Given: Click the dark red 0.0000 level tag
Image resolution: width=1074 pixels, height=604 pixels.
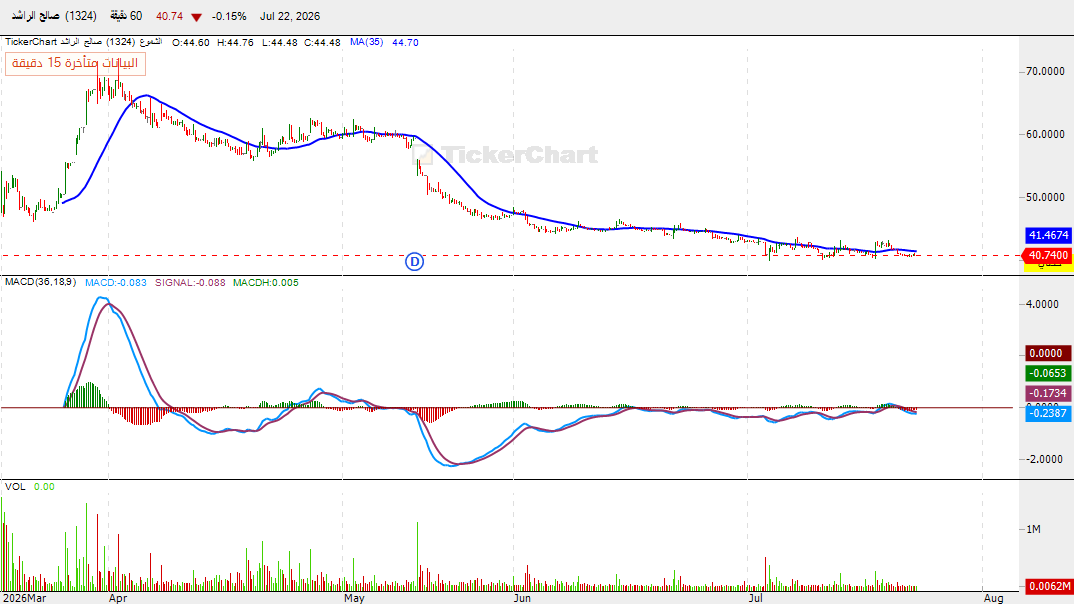Looking at the screenshot, I should (1048, 353).
